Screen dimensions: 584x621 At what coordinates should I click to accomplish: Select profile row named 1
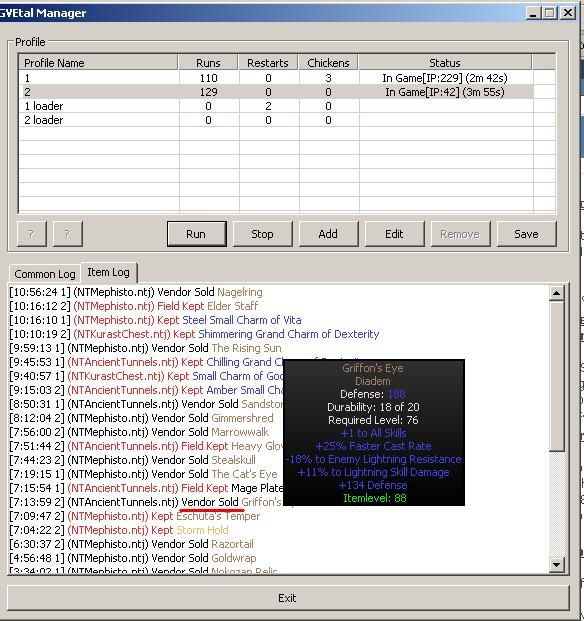point(276,78)
